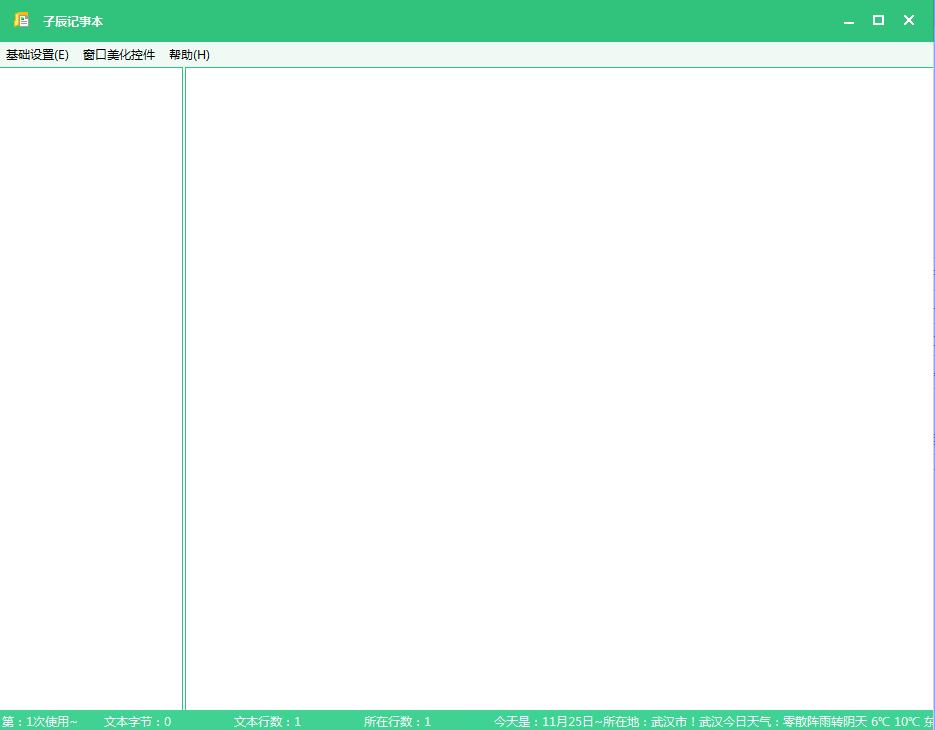Image resolution: width=935 pixels, height=730 pixels.
Task: Click the 第:1次使用 usage counter in status bar
Action: (40, 721)
